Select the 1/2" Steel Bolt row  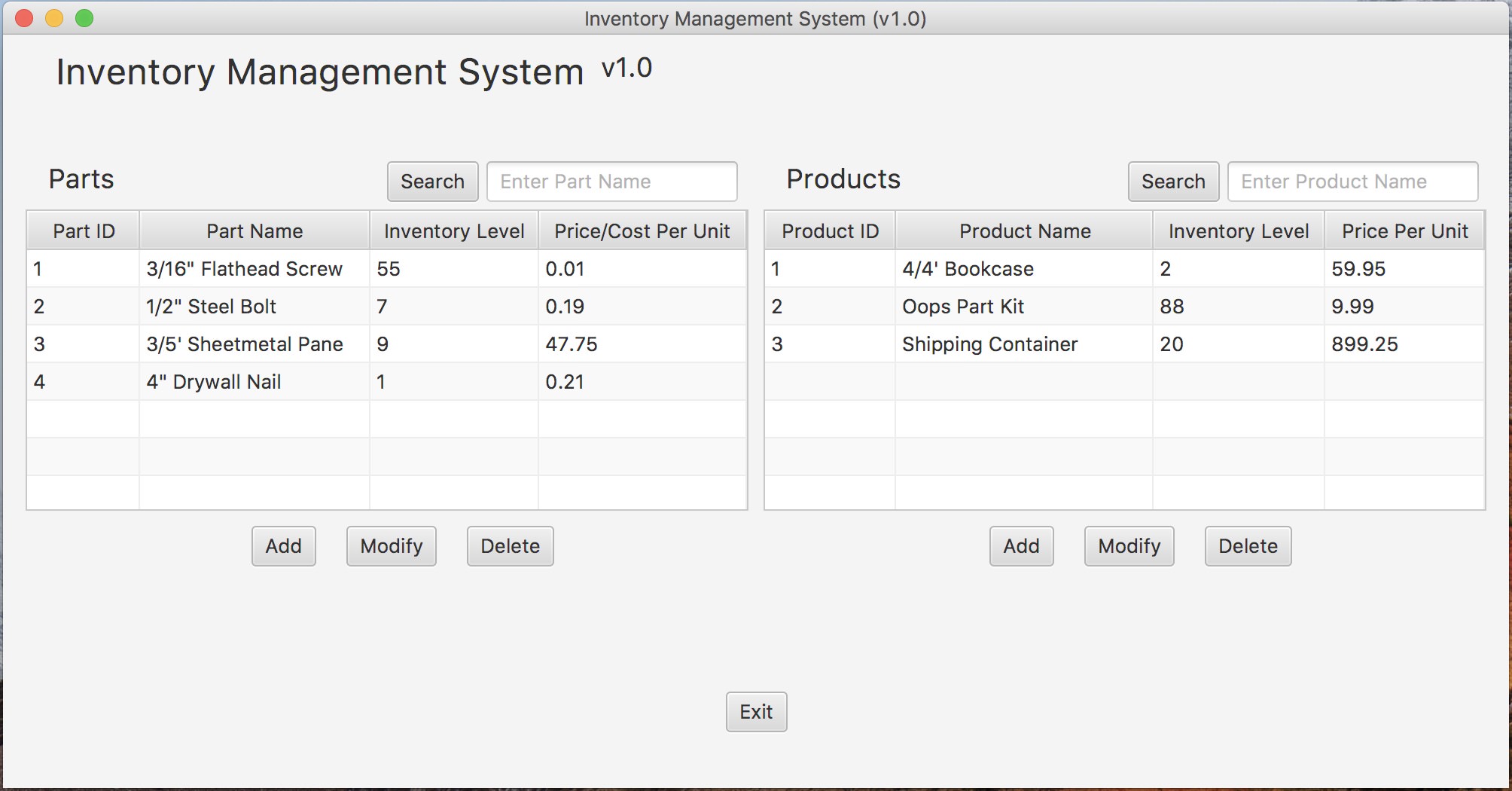pyautogui.click(x=386, y=307)
